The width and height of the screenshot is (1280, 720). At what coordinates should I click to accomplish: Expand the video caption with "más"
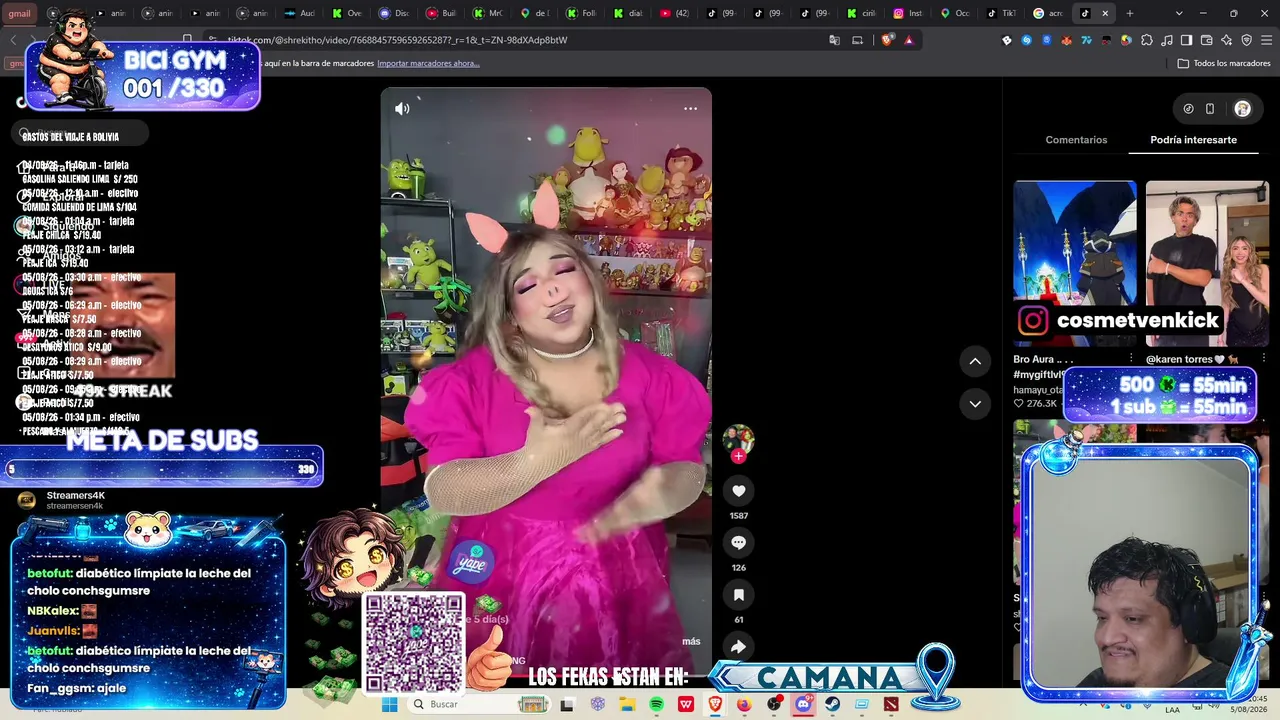tap(691, 641)
